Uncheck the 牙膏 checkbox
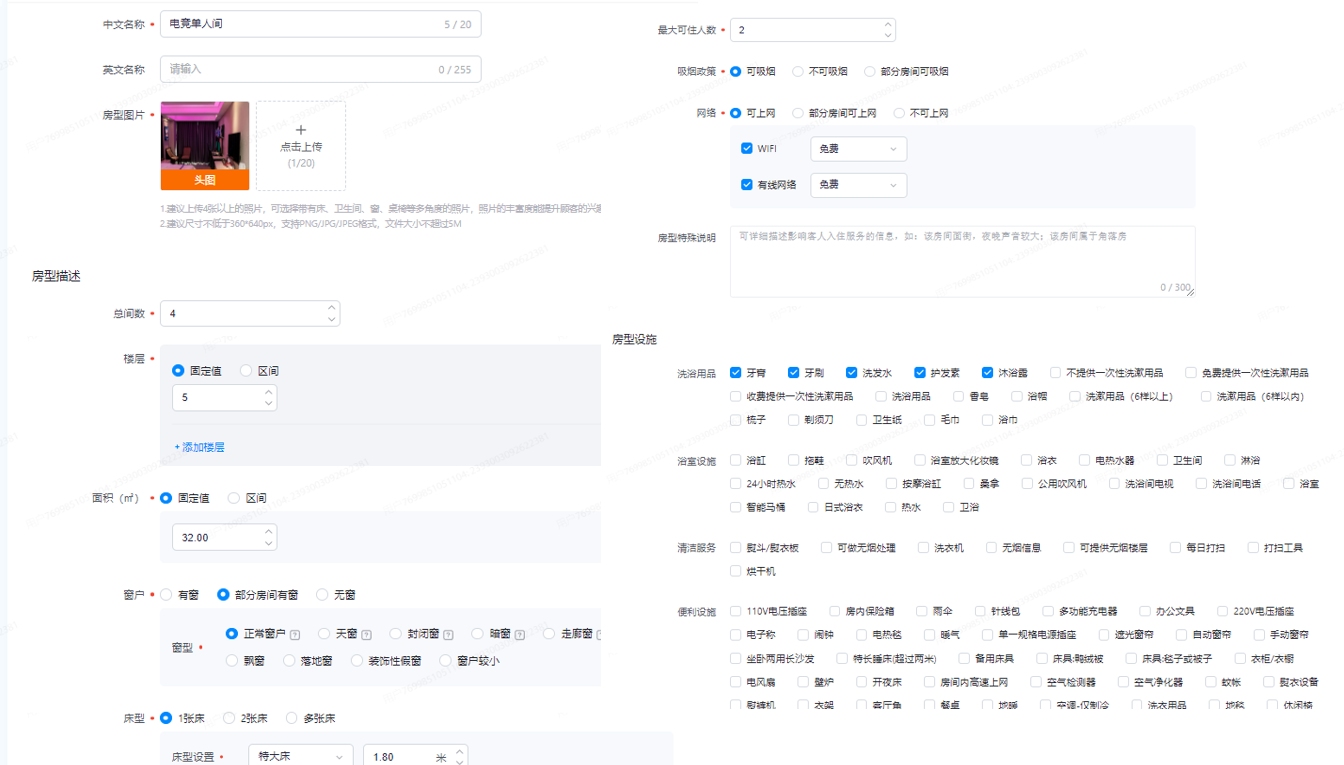1344x765 pixels. click(x=736, y=373)
